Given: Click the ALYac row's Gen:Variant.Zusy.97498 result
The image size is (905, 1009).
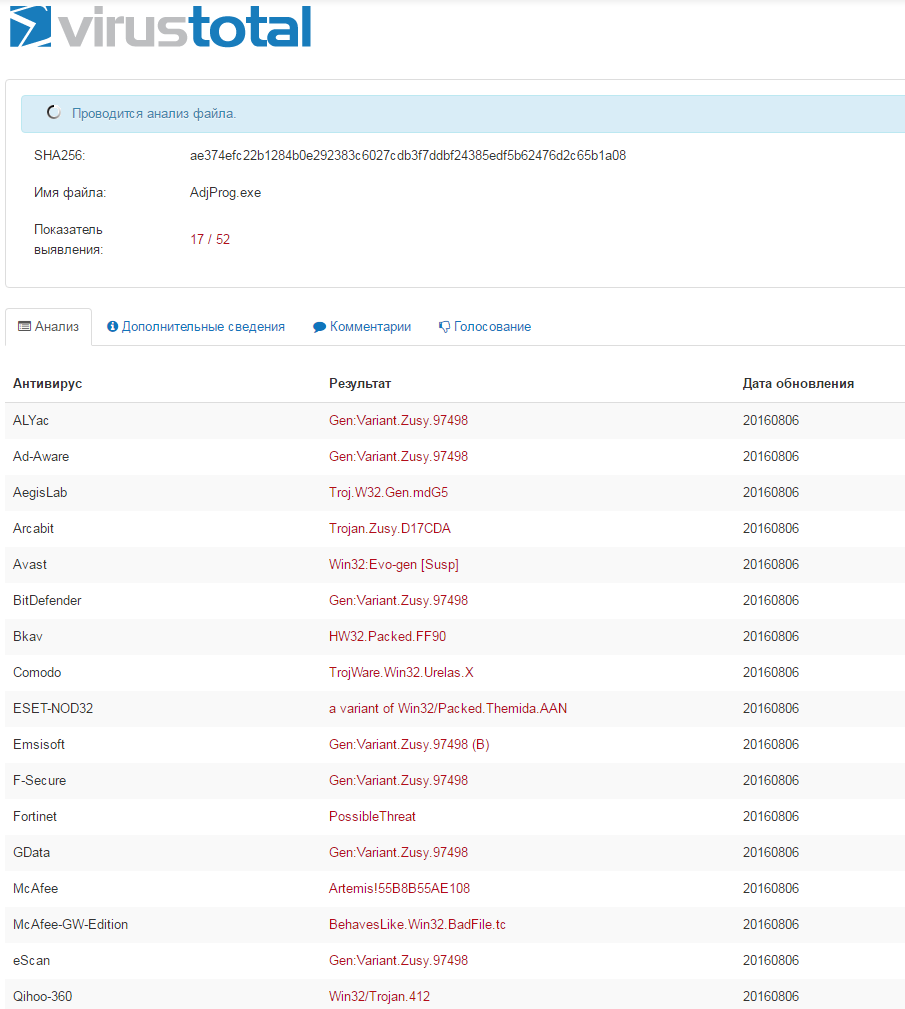Looking at the screenshot, I should pos(398,421).
